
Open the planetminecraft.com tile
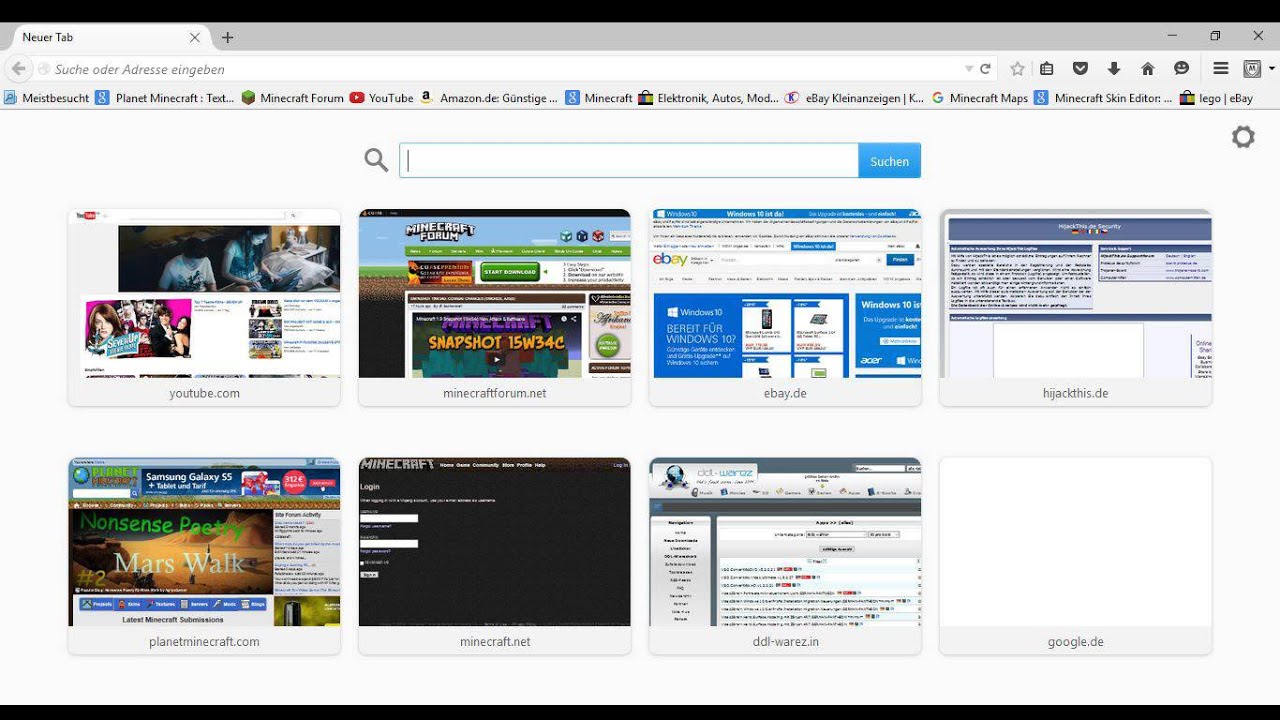click(204, 556)
